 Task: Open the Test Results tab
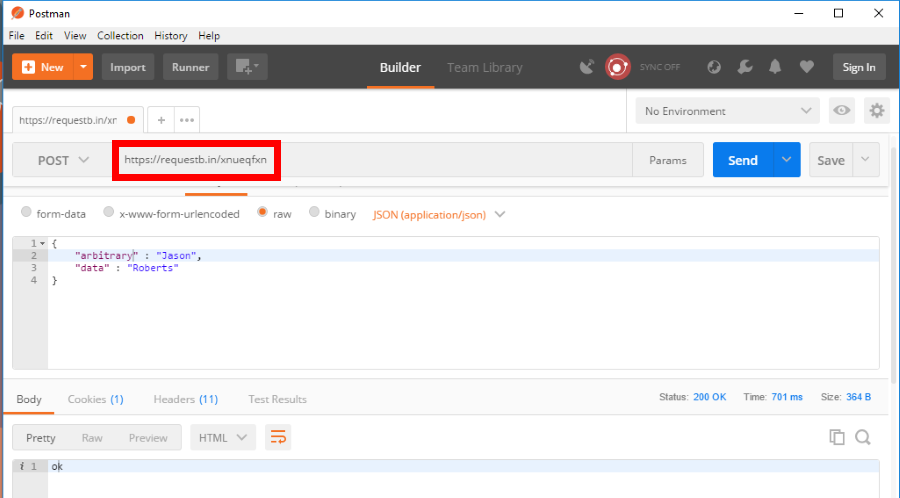[x=277, y=399]
